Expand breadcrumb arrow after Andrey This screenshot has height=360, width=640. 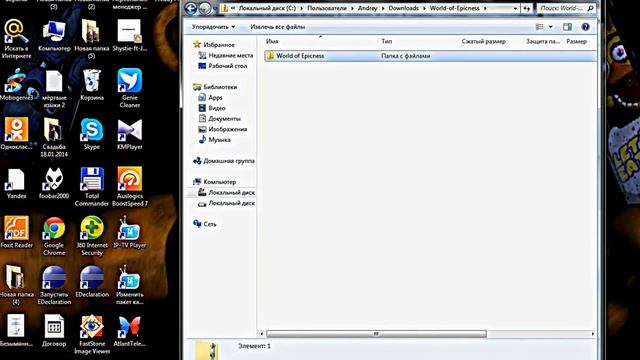pos(383,8)
